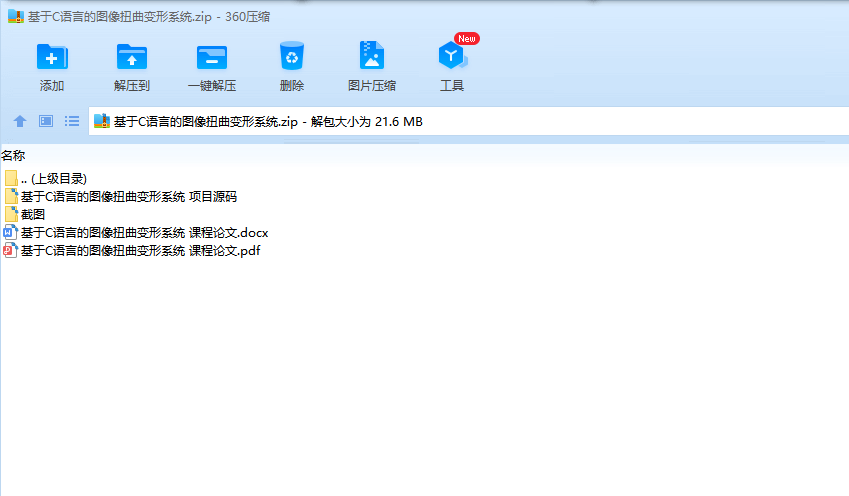Select the 项目源码 folder
Viewport: 849px width, 496px height.
tap(120, 197)
